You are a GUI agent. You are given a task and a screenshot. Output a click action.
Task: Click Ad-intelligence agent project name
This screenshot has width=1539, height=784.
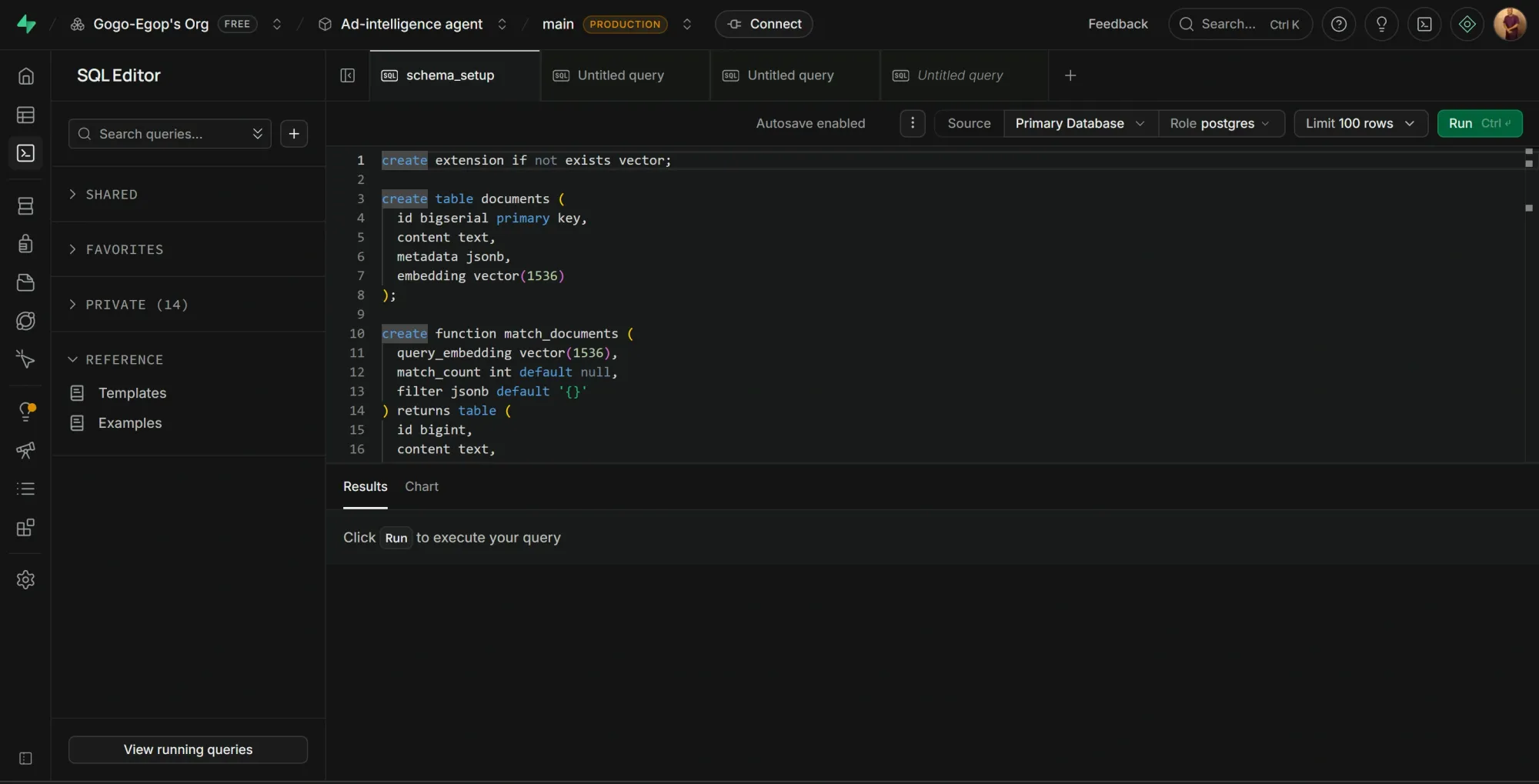412,24
